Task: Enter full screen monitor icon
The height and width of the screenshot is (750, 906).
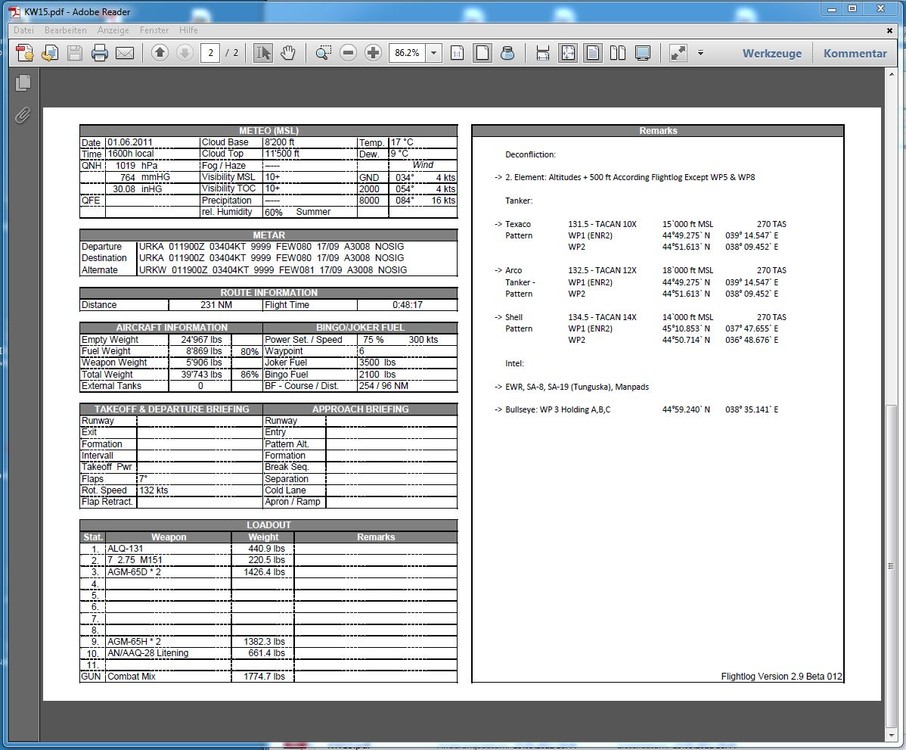Action: coord(643,53)
